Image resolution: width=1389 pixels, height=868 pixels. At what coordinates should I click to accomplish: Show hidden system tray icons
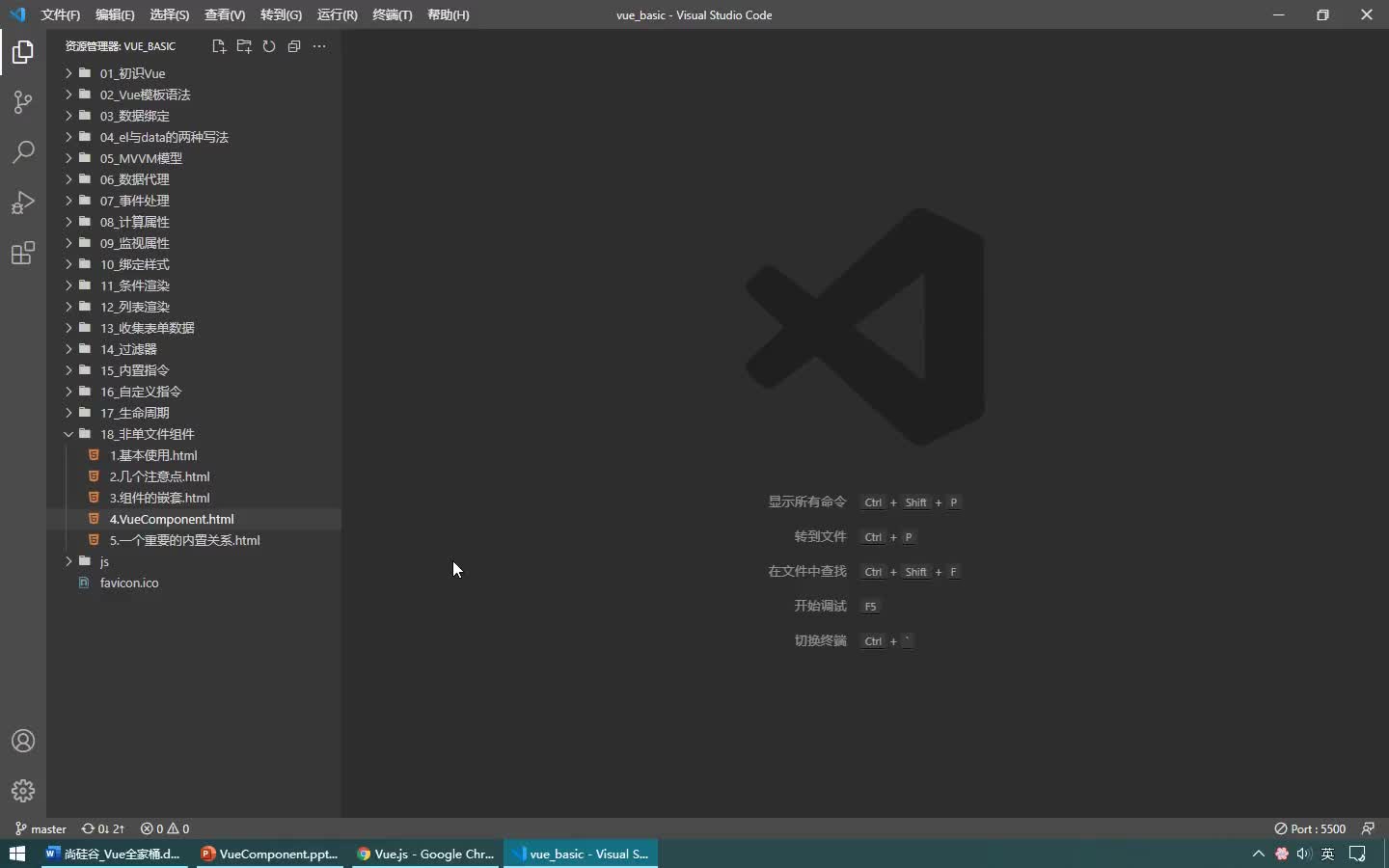coord(1258,854)
